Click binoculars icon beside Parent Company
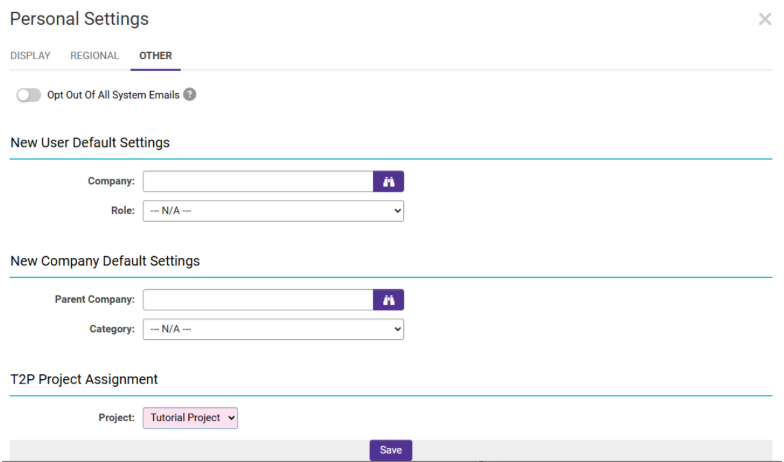Screen dimensions: 784x462 click(x=388, y=300)
